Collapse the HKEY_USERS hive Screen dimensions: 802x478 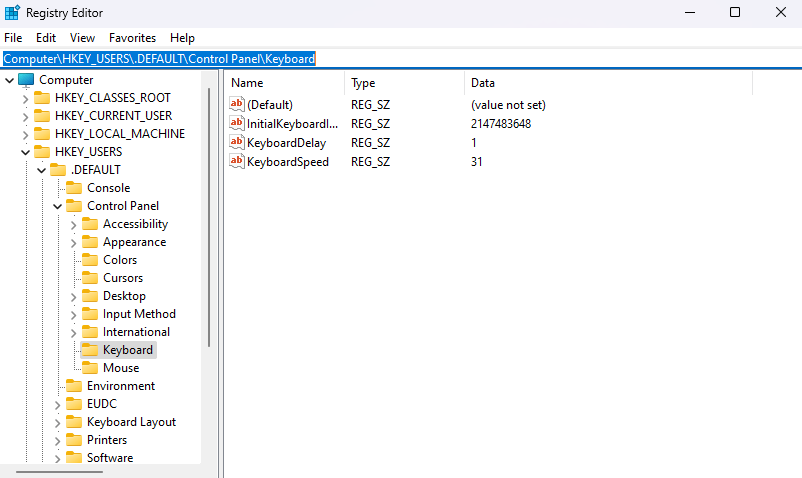pos(26,152)
